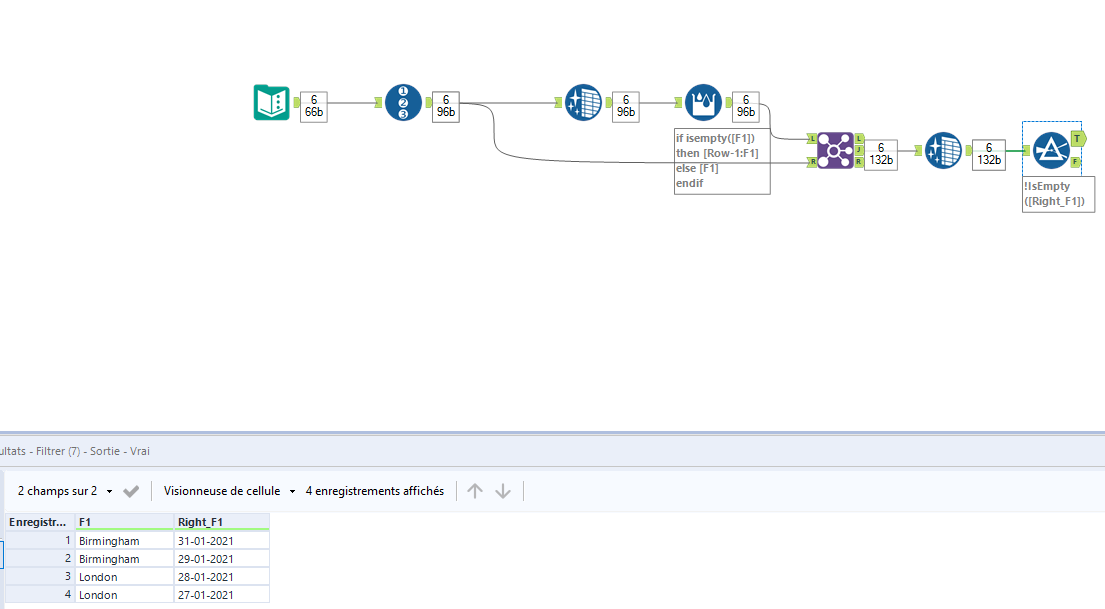Open the "Visionneuse de cellule" dropdown
The width and height of the screenshot is (1105, 609).
[x=291, y=491]
